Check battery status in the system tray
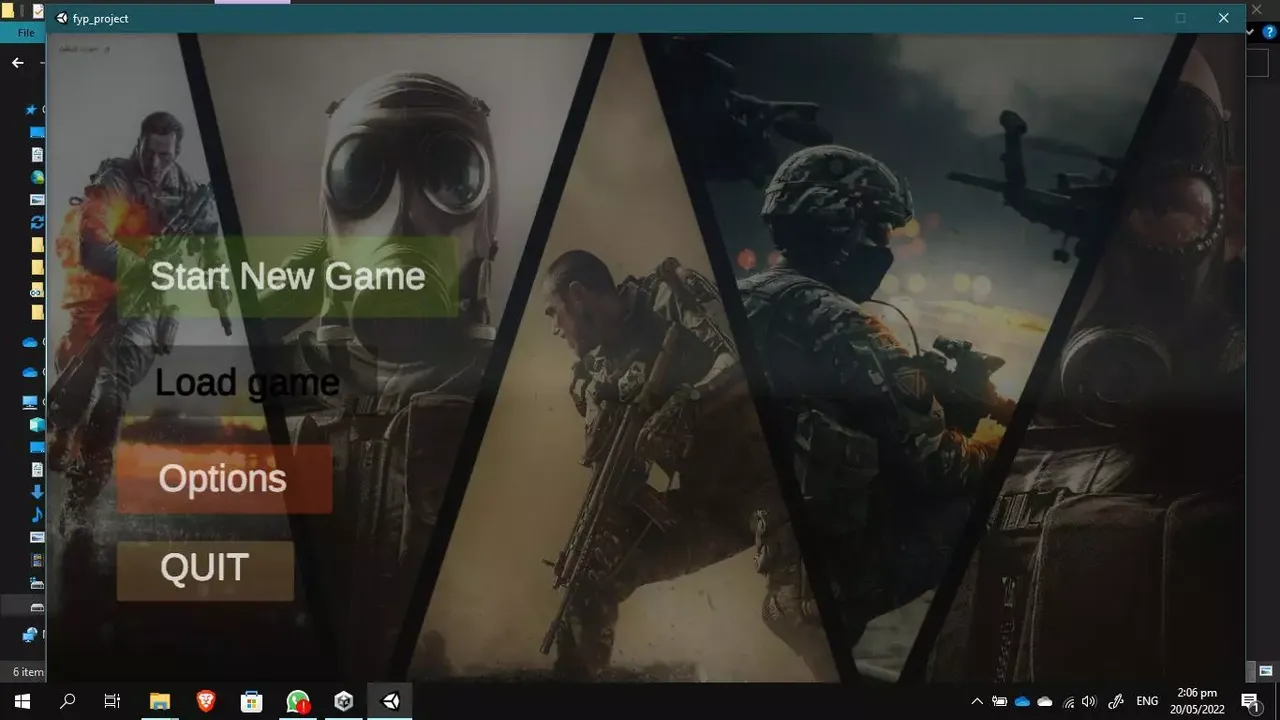Viewport: 1280px width, 720px height. click(x=999, y=701)
